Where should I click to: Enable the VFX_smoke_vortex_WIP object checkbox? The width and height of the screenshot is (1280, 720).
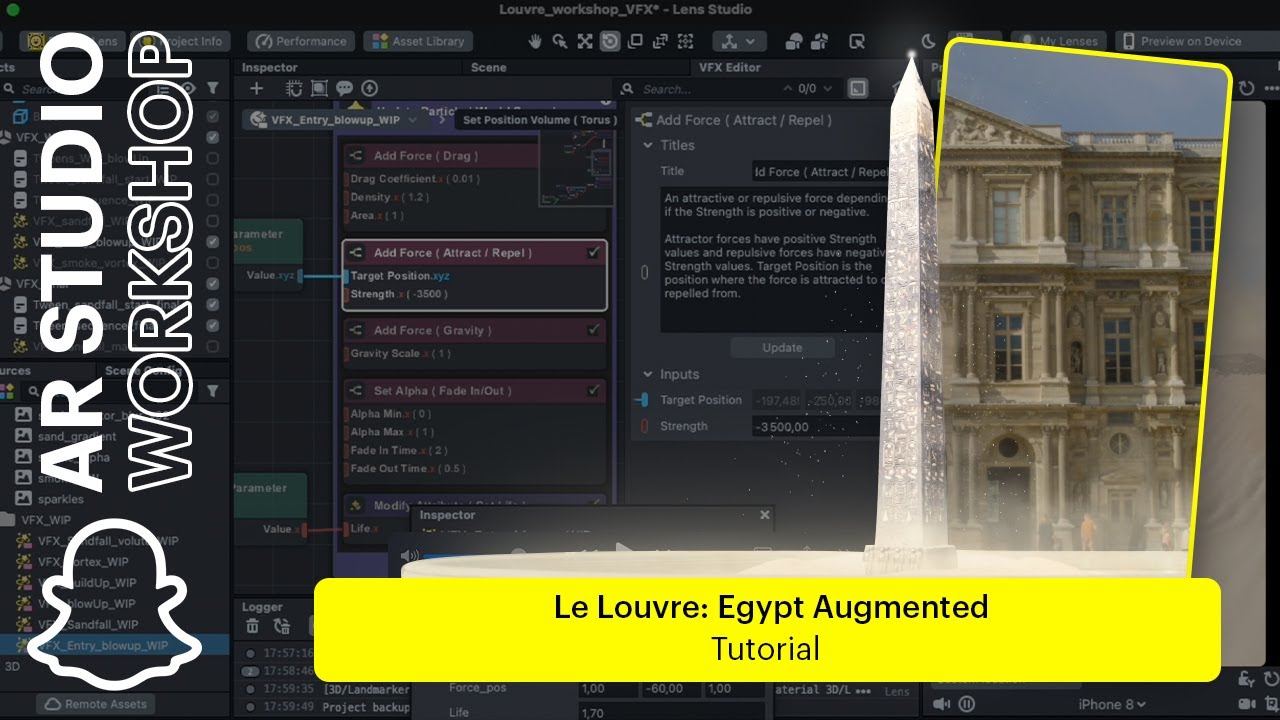pos(212,263)
